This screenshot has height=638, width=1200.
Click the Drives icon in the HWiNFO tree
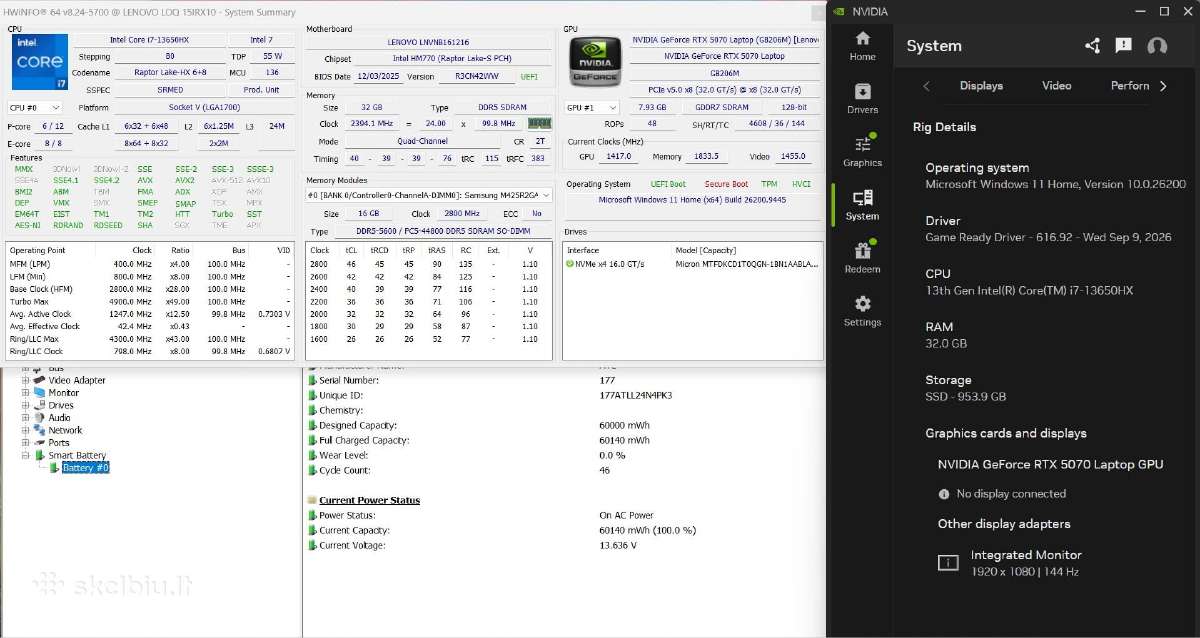pos(40,405)
